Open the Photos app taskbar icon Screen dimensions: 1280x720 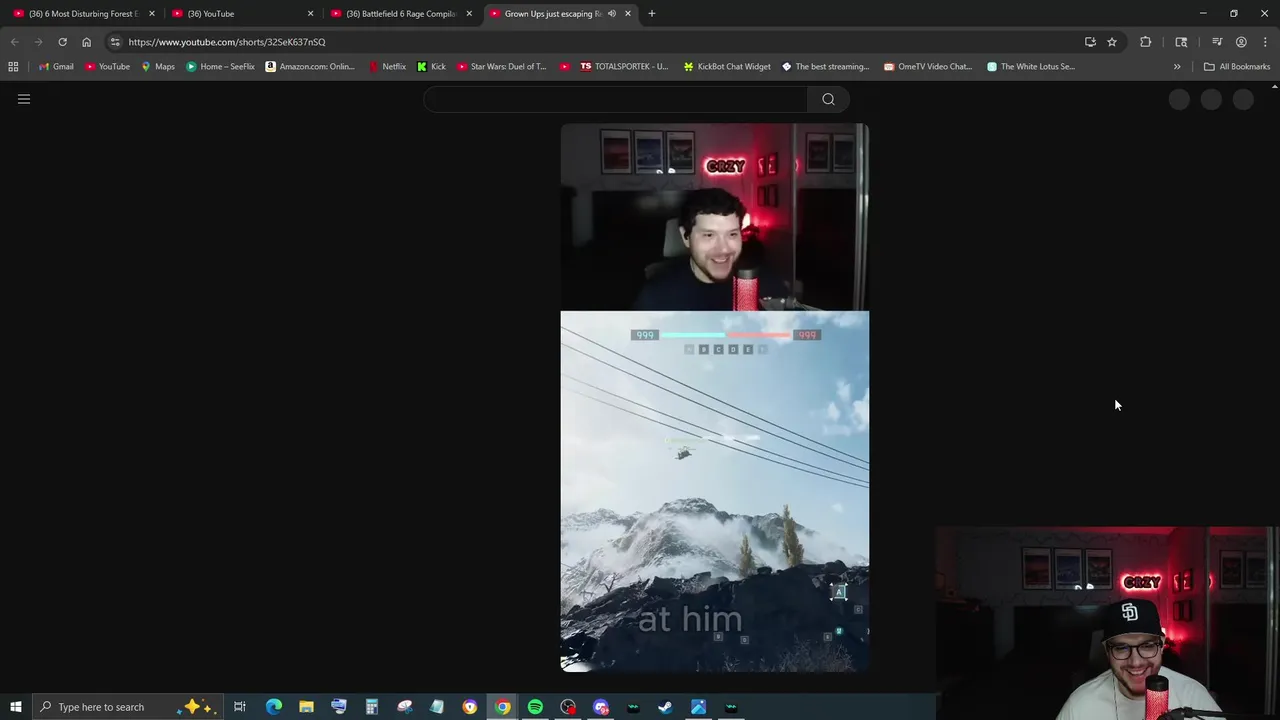pyautogui.click(x=698, y=707)
